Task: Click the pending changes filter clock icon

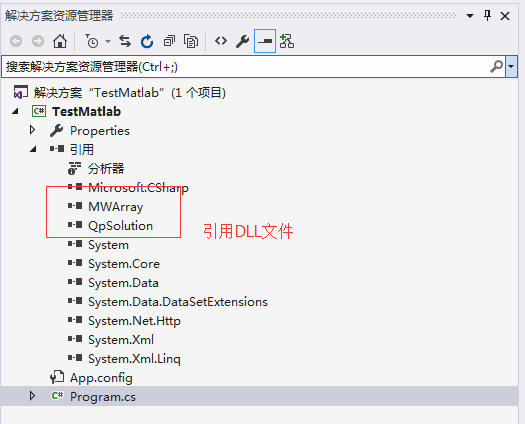Action: point(92,41)
